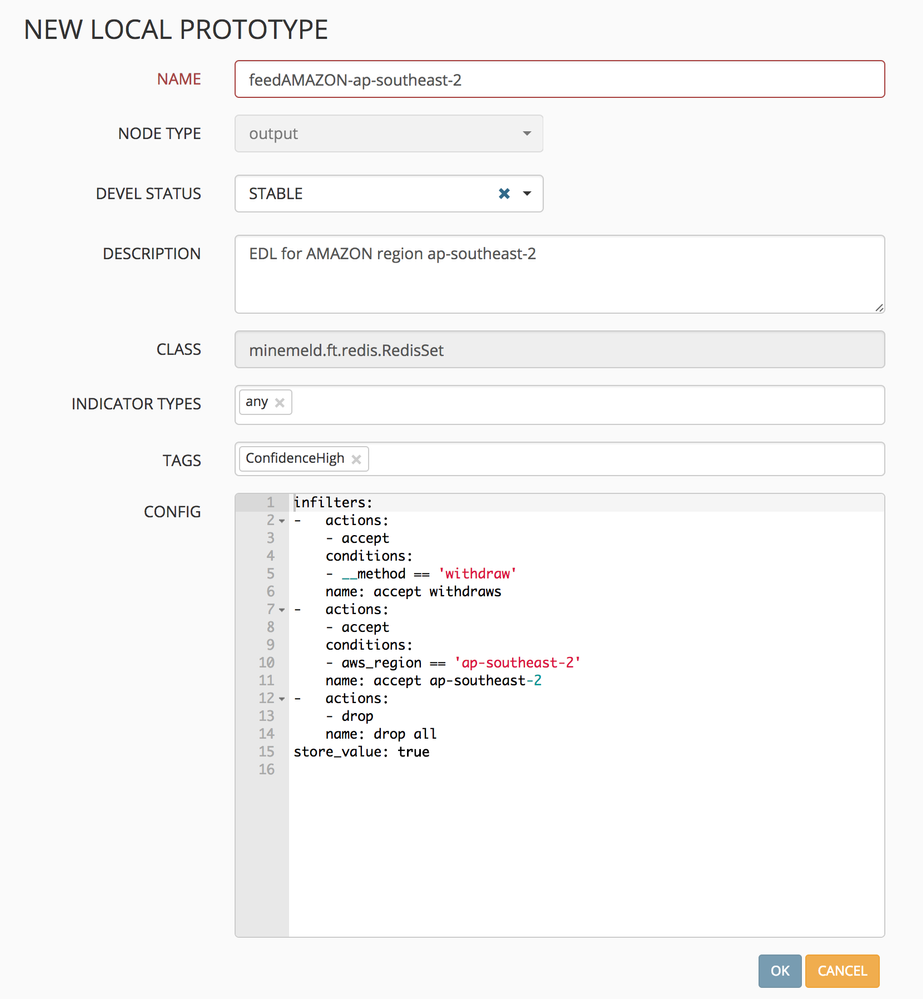
Task: Remove the 'any' indicator type tag
Action: tap(280, 402)
